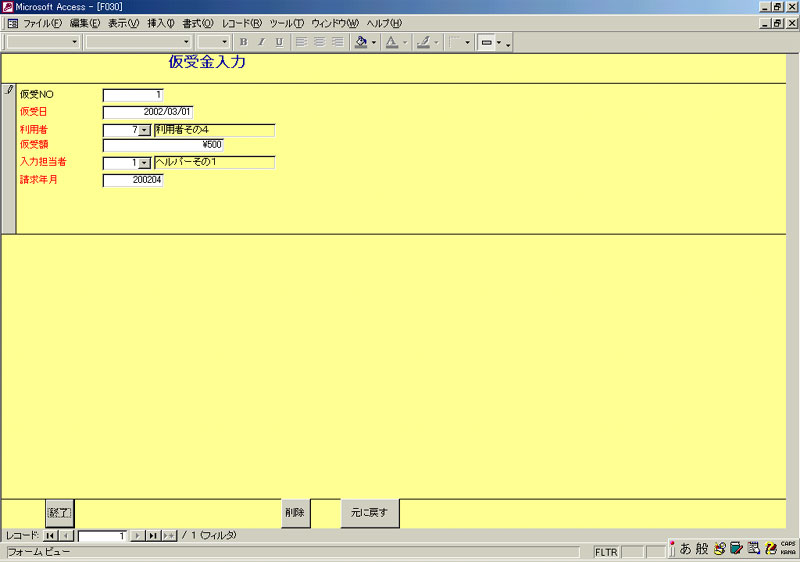This screenshot has height=562, width=800.
Task: Click the line/border color pen icon
Action: click(423, 42)
